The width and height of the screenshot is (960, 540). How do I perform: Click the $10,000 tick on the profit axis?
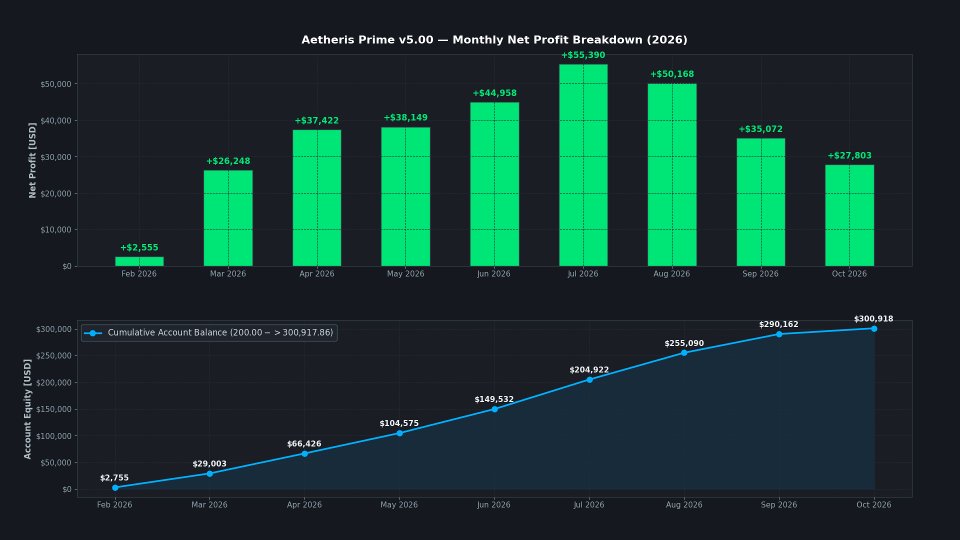[56, 230]
